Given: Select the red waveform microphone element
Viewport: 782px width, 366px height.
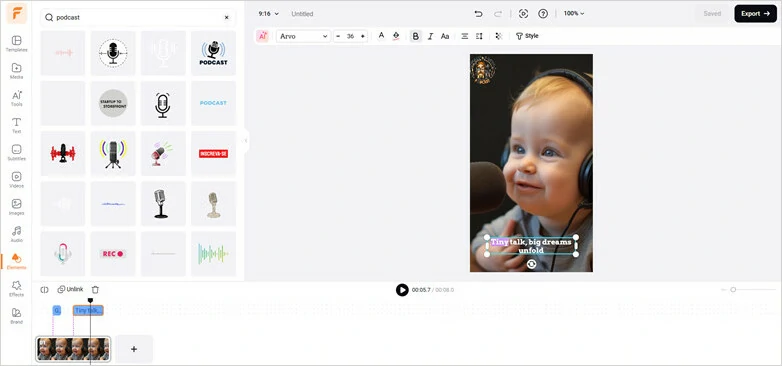Looking at the screenshot, I should 63,154.
